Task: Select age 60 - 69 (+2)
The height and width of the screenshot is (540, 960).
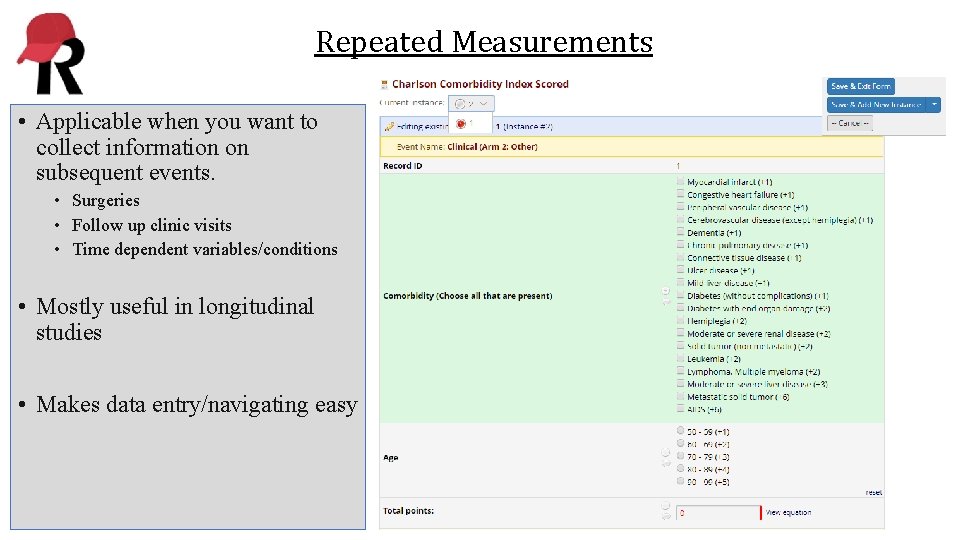Action: tap(680, 444)
